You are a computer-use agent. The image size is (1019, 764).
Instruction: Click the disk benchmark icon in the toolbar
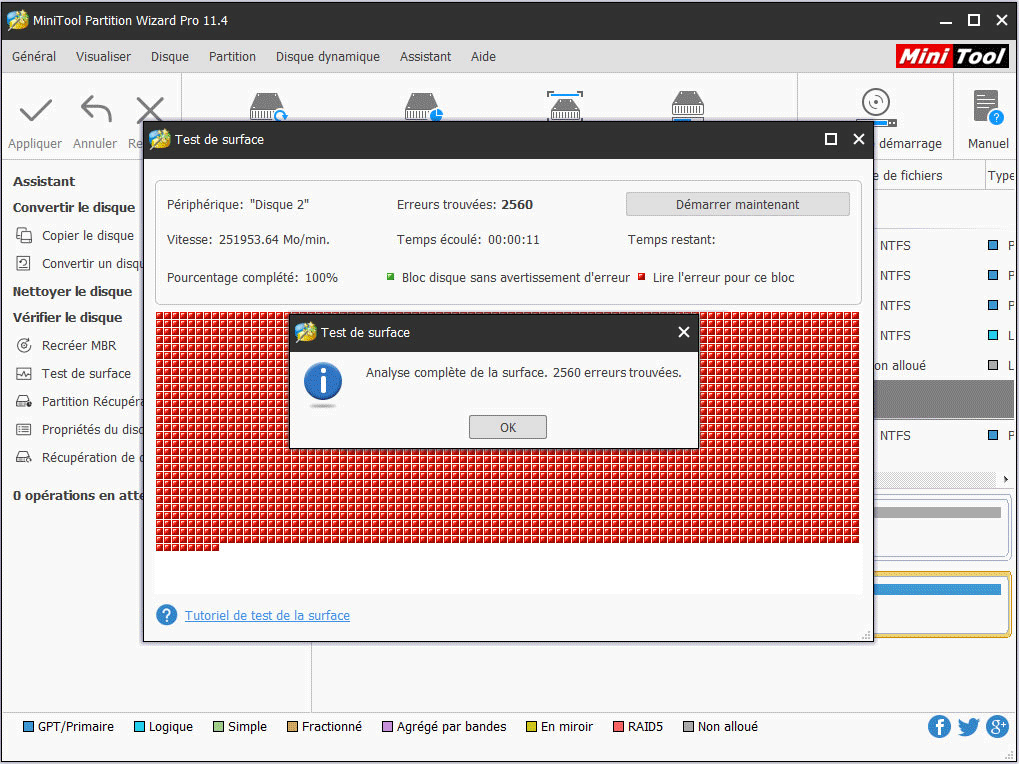(565, 106)
